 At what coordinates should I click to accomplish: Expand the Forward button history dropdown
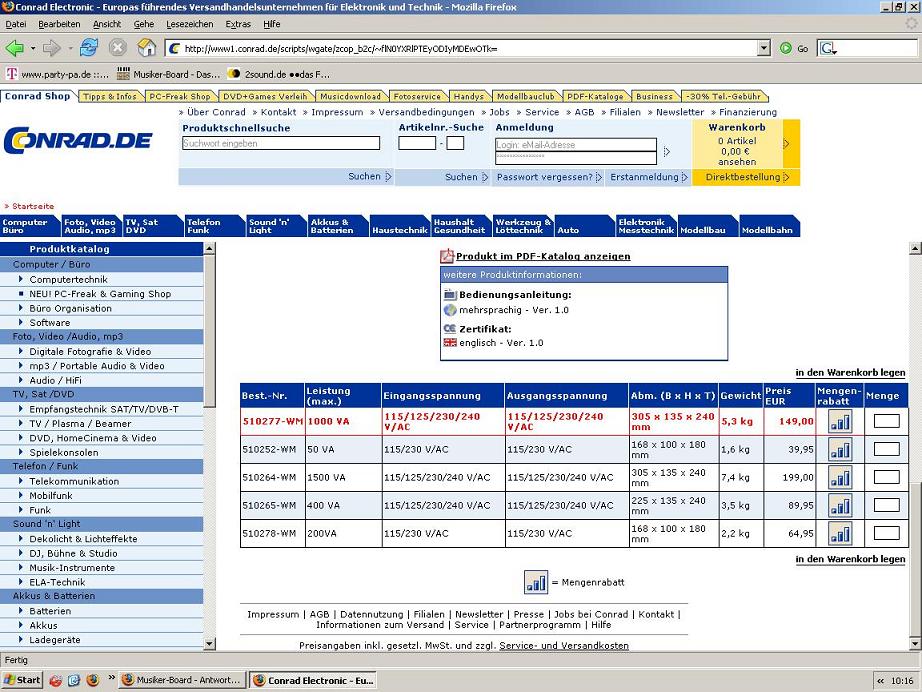(70, 48)
